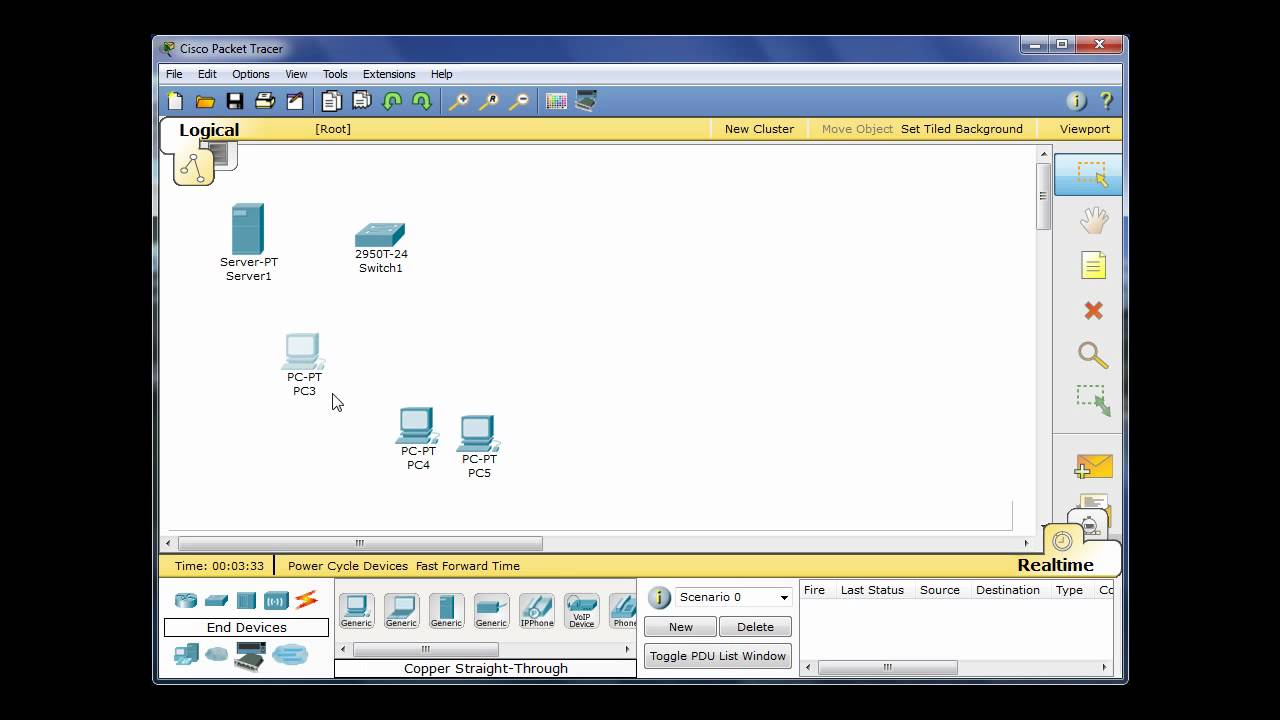The image size is (1280, 720).
Task: Select PC4 on the workspace
Action: tap(417, 426)
